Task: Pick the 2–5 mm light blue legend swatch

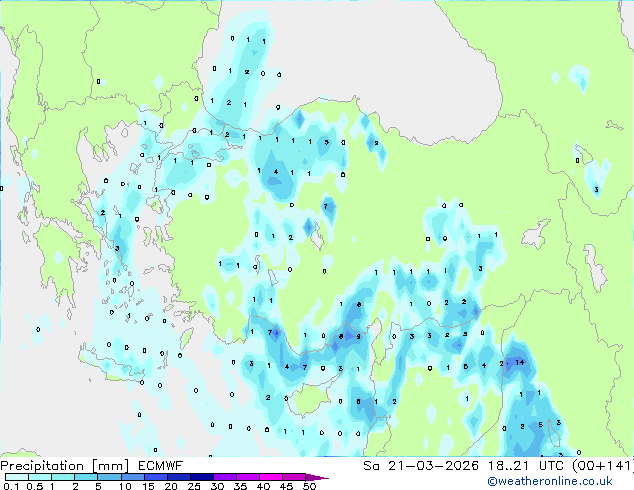Action: (86, 477)
